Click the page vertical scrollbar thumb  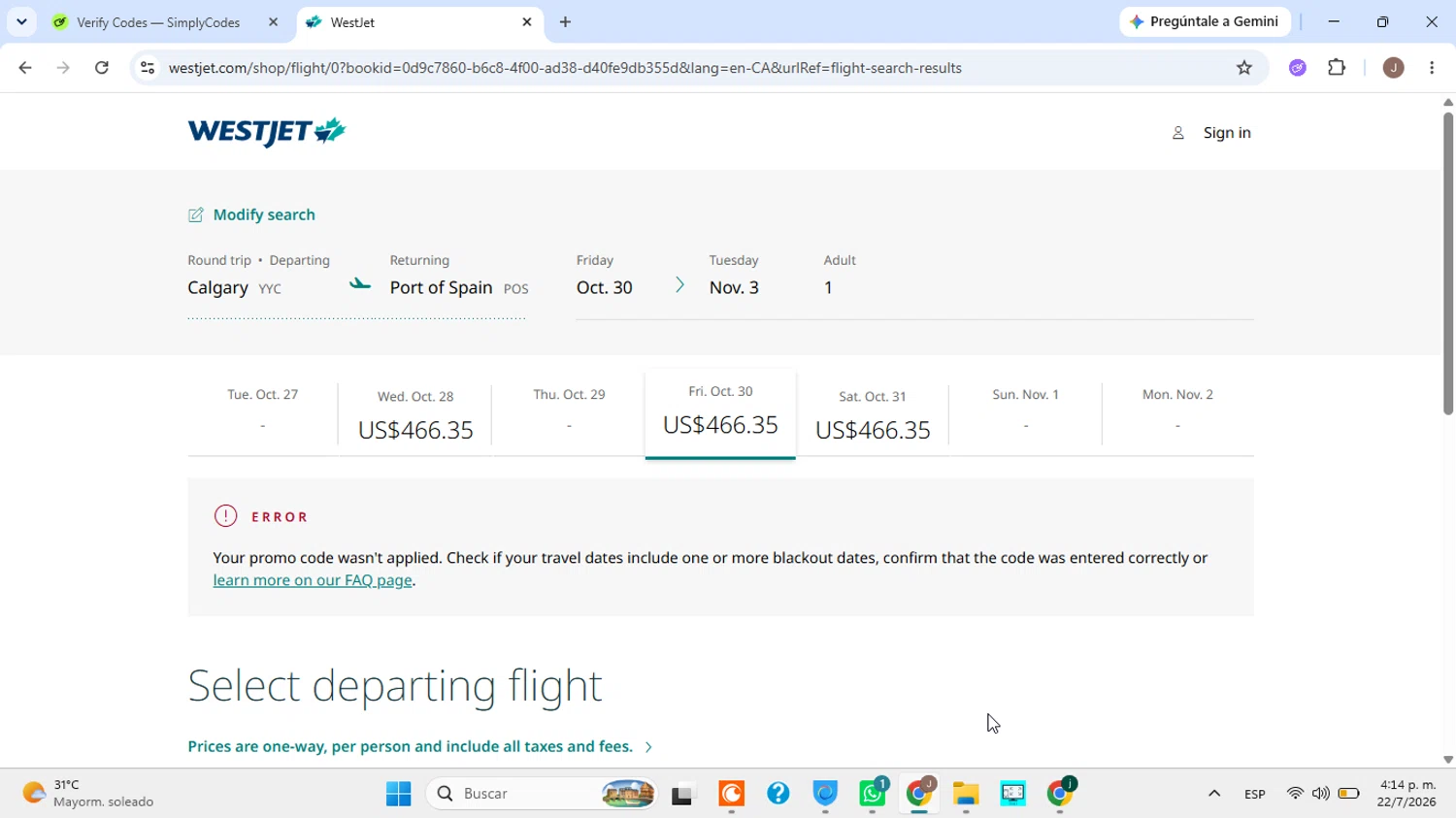coord(1447,263)
